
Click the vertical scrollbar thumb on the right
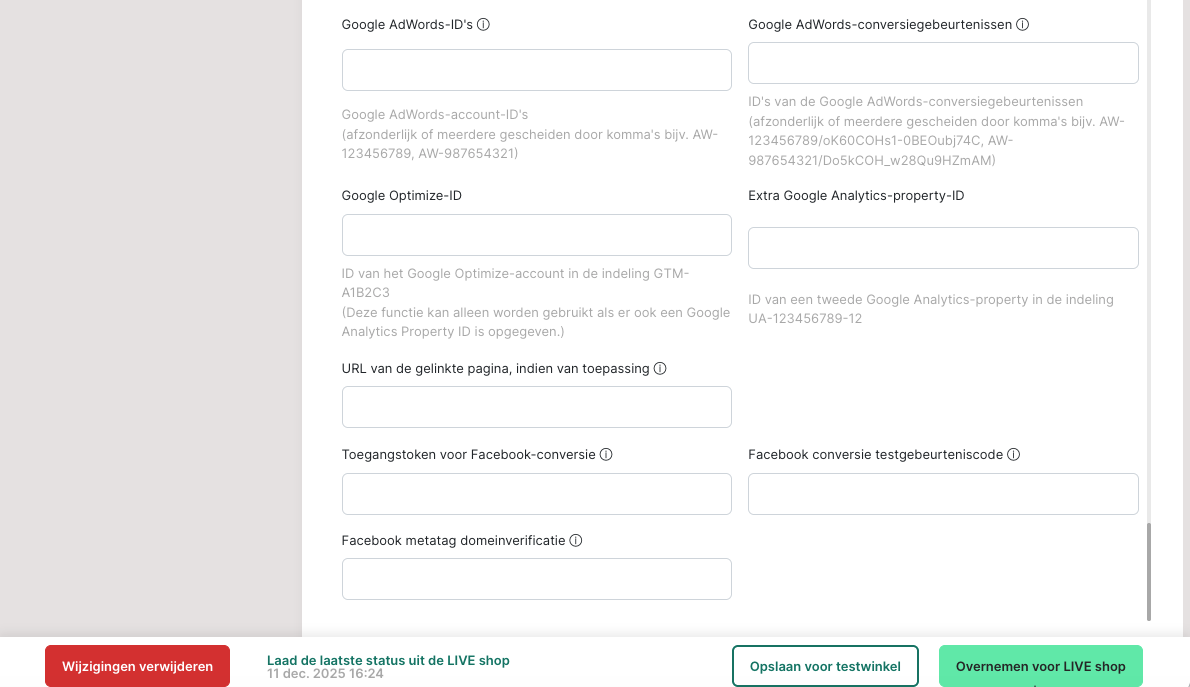(x=1149, y=570)
